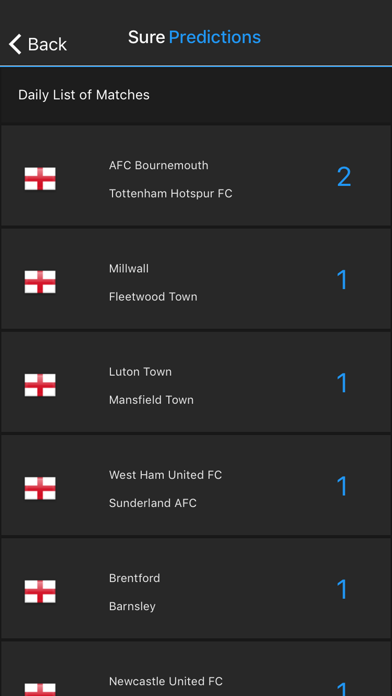Viewport: 392px width, 696px height.
Task: Open the Tottenham Hotspur FC team name
Action: [x=170, y=194]
